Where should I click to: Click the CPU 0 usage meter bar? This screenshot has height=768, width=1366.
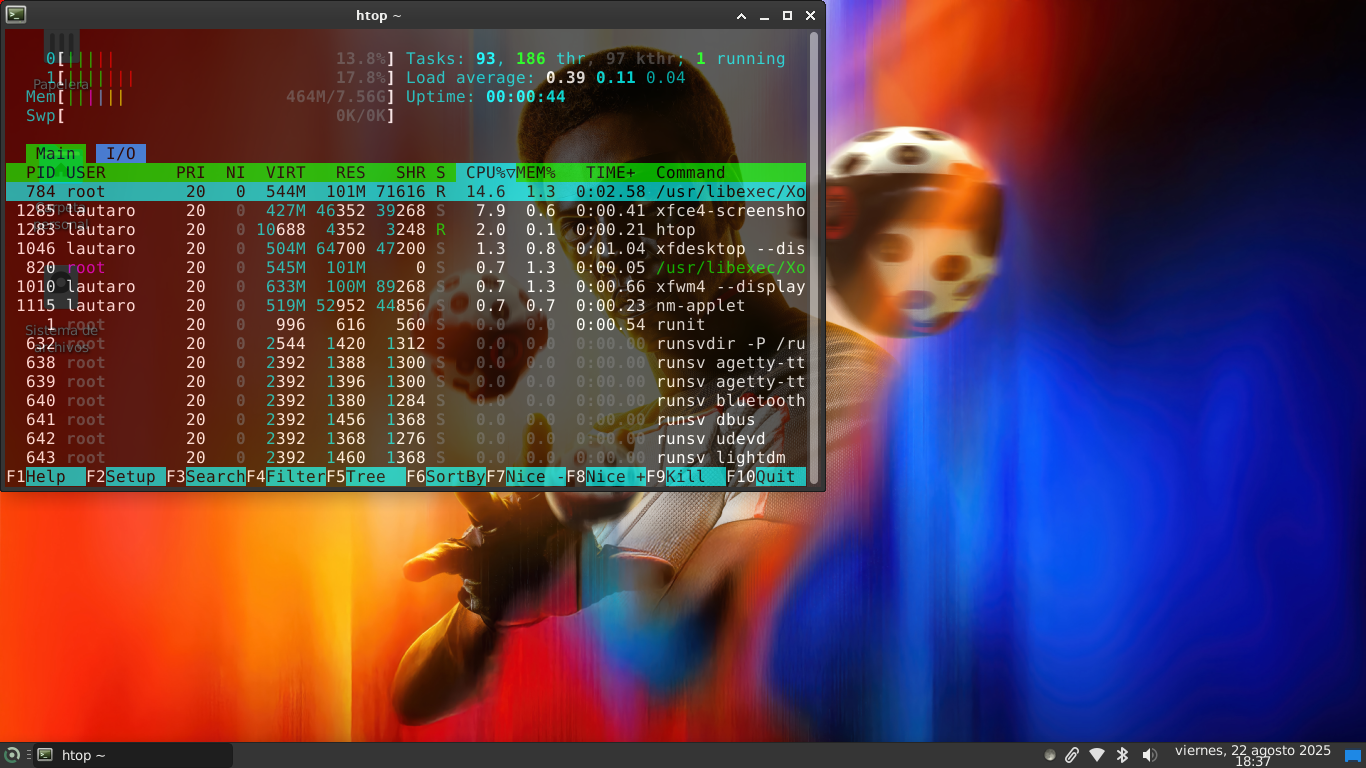tap(226, 59)
